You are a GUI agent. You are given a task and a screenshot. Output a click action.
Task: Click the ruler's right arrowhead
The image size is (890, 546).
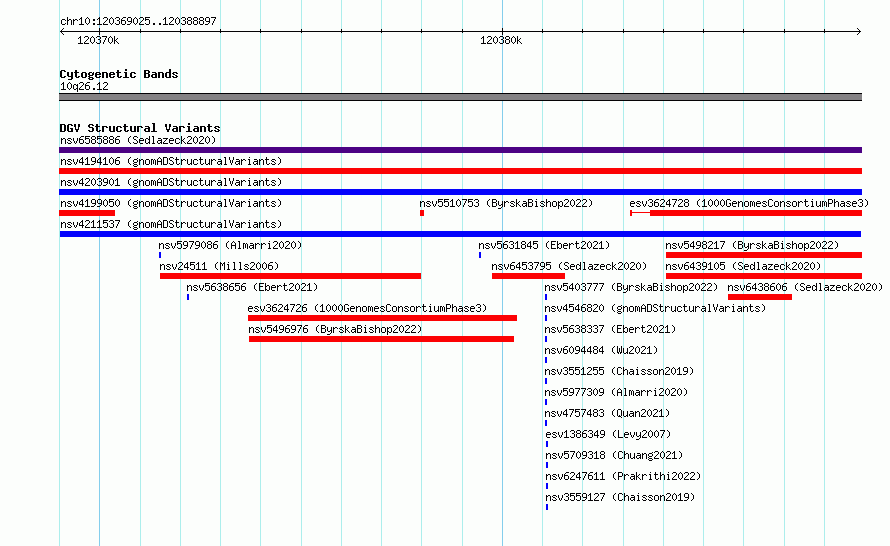click(859, 32)
